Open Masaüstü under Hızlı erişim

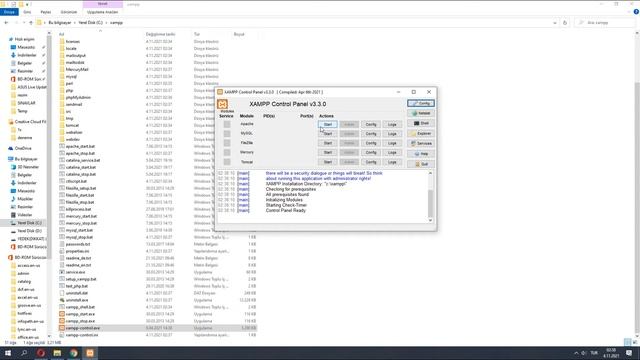(26, 47)
